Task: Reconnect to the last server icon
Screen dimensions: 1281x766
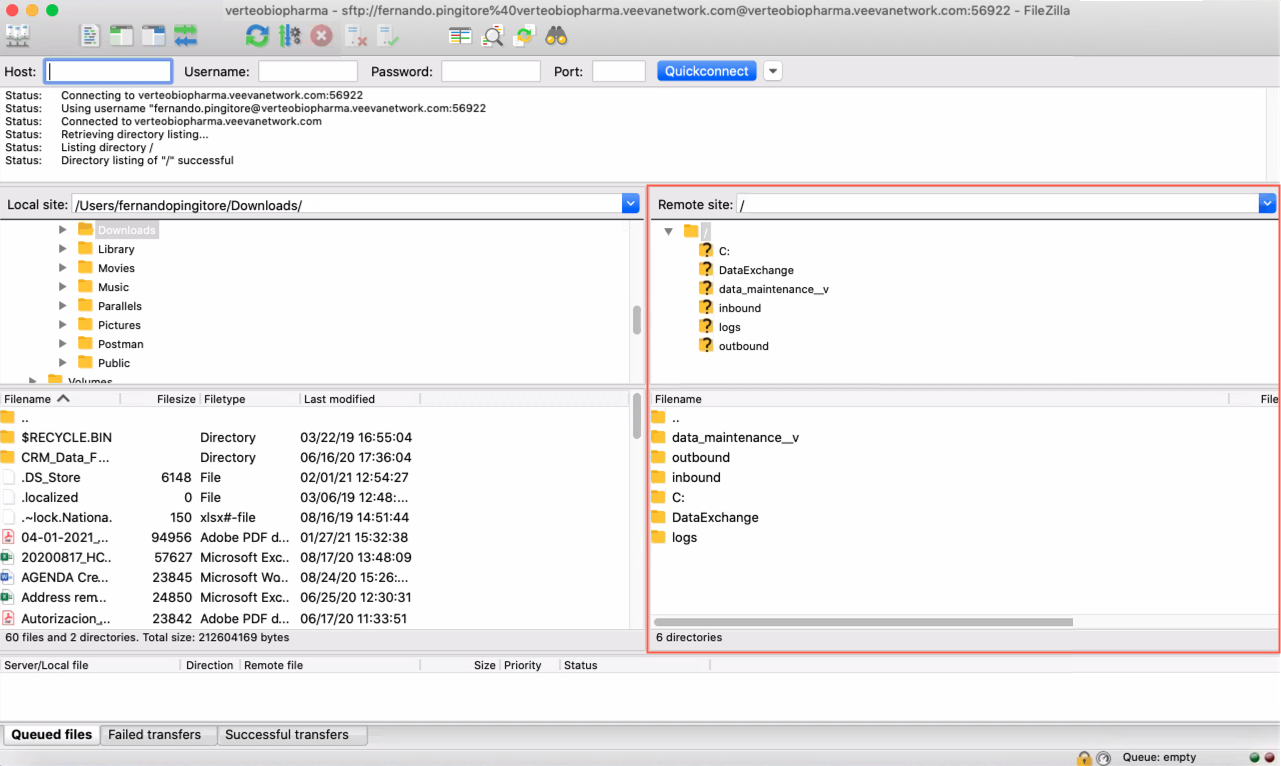Action: point(388,36)
